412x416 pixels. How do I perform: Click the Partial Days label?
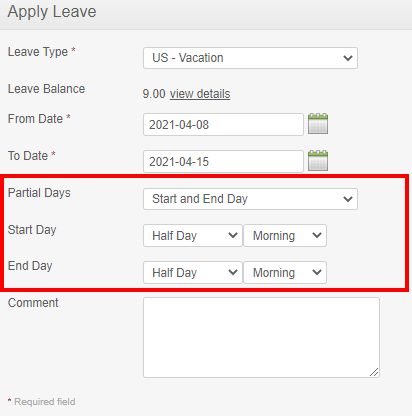(x=39, y=193)
